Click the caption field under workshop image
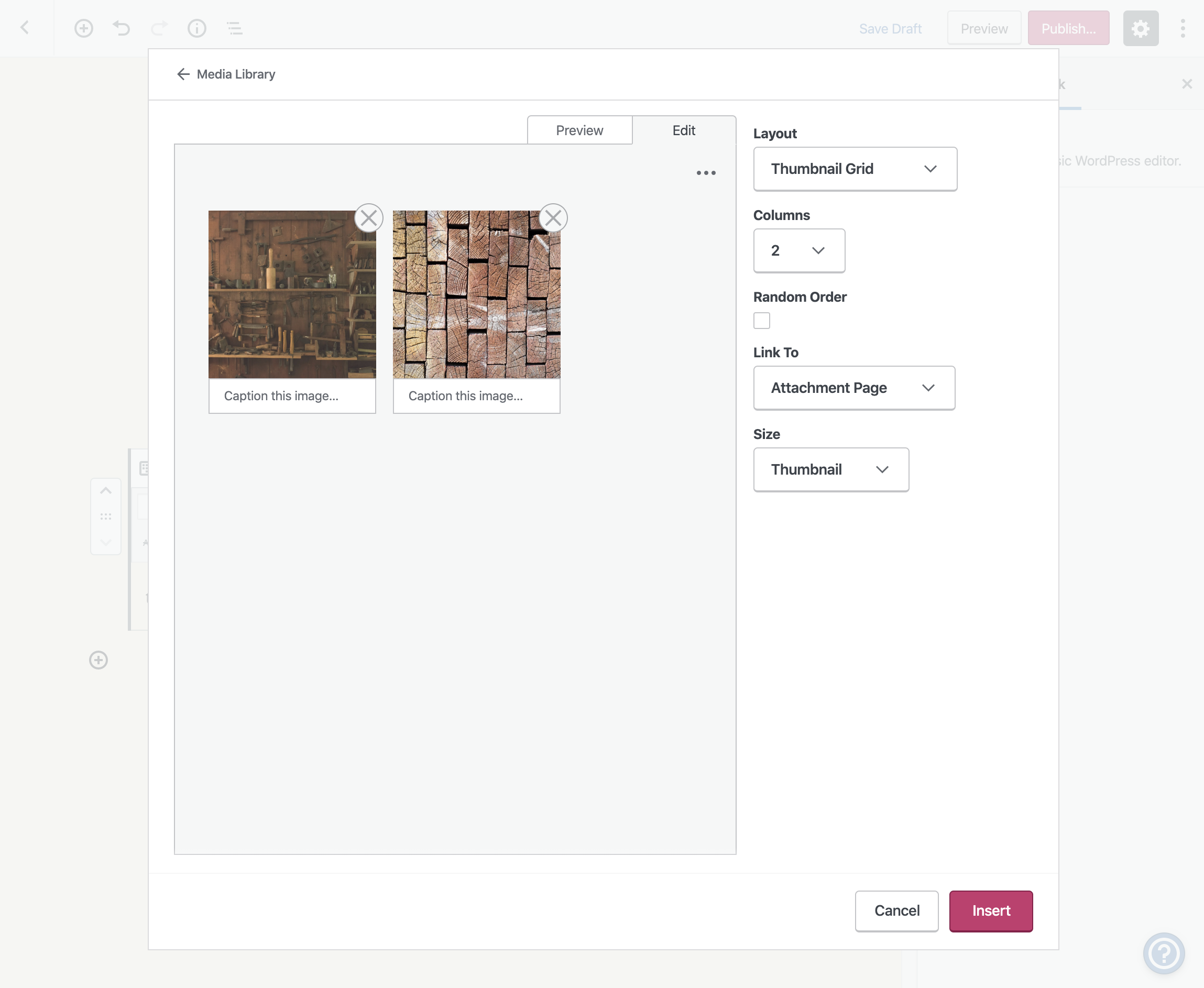The width and height of the screenshot is (1204, 988). pos(292,396)
